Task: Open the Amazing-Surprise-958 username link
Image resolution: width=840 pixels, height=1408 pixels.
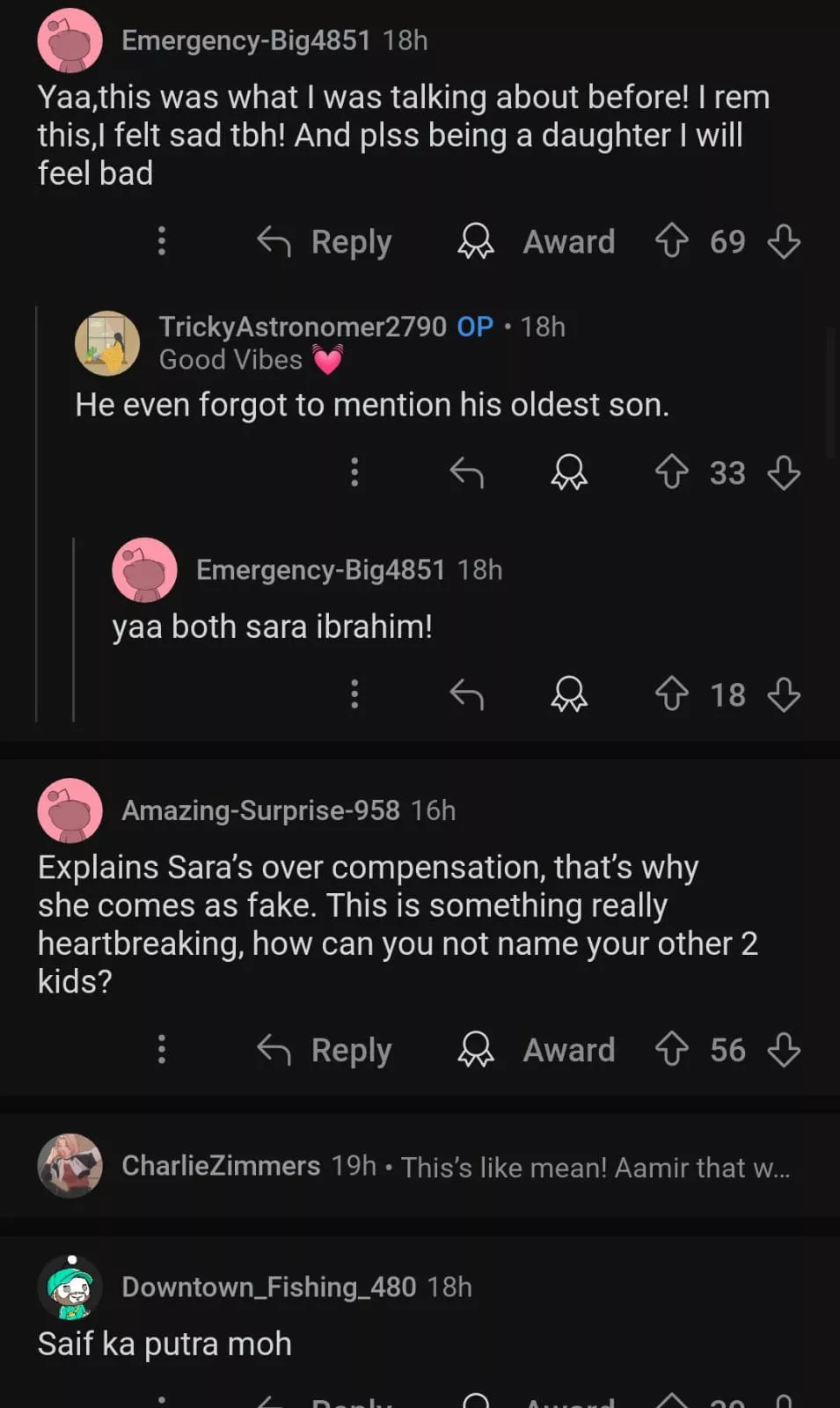Action: click(x=260, y=810)
